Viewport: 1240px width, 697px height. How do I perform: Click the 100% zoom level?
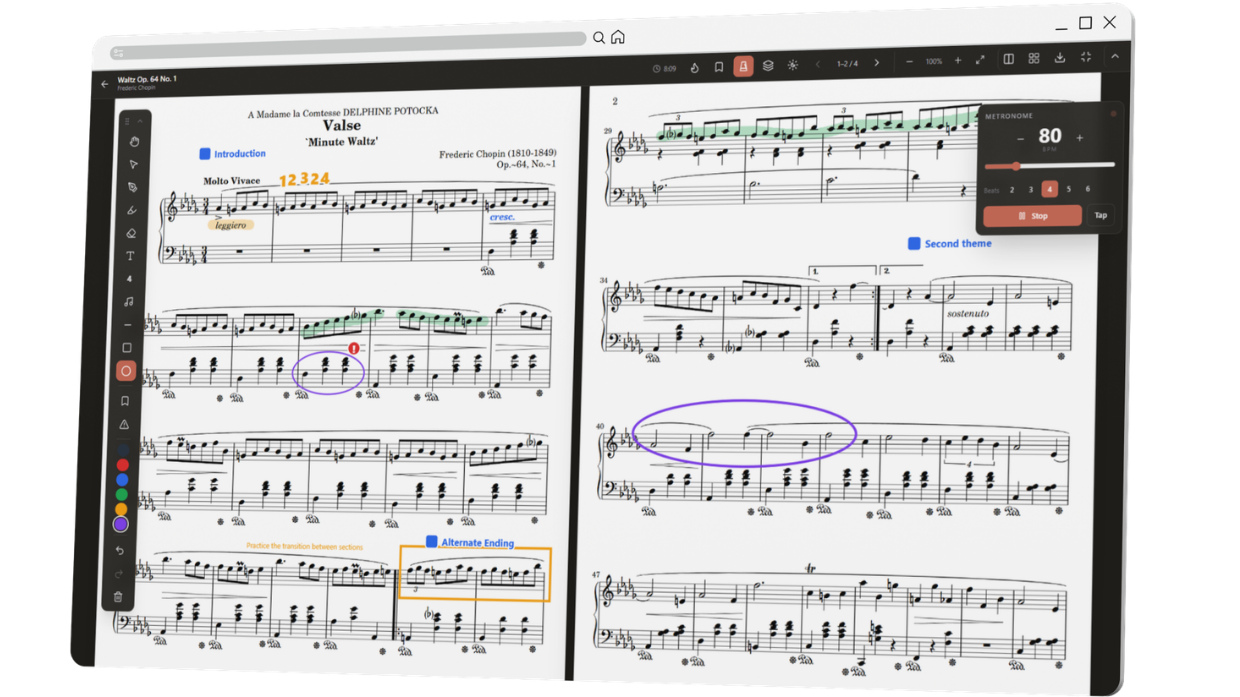933,62
